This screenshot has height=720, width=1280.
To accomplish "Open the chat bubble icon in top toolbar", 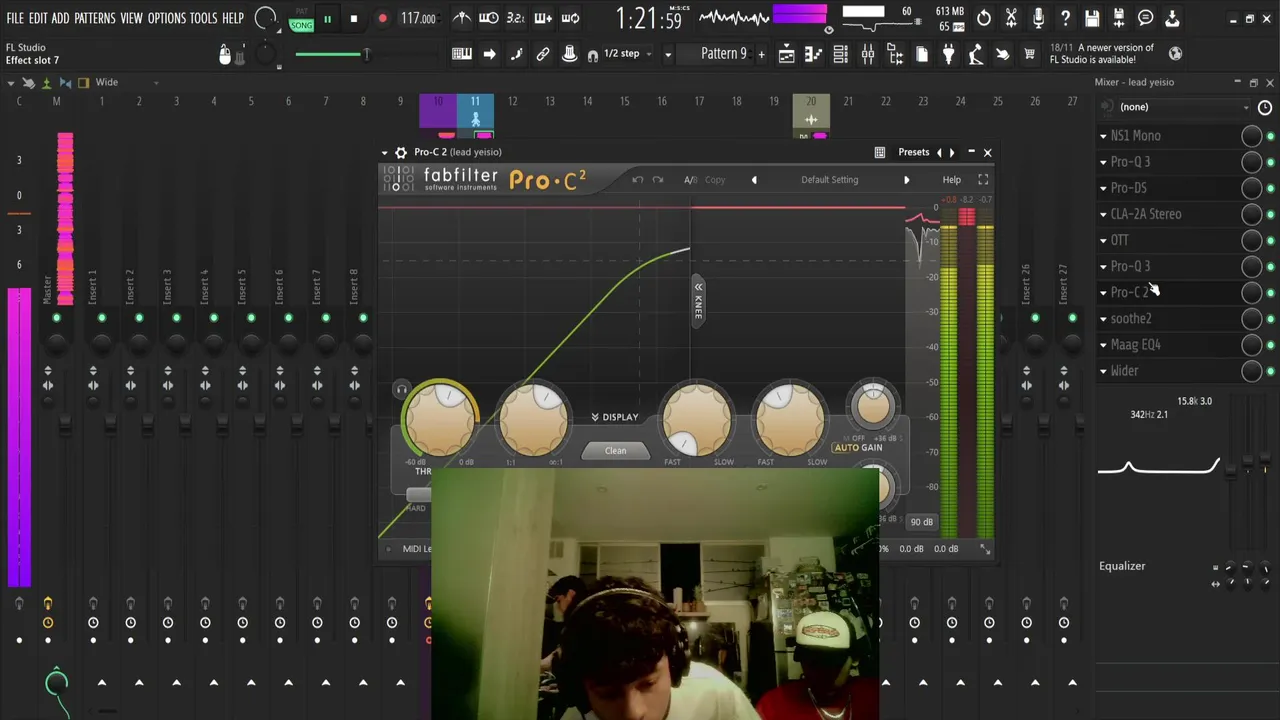I will [x=1146, y=19].
